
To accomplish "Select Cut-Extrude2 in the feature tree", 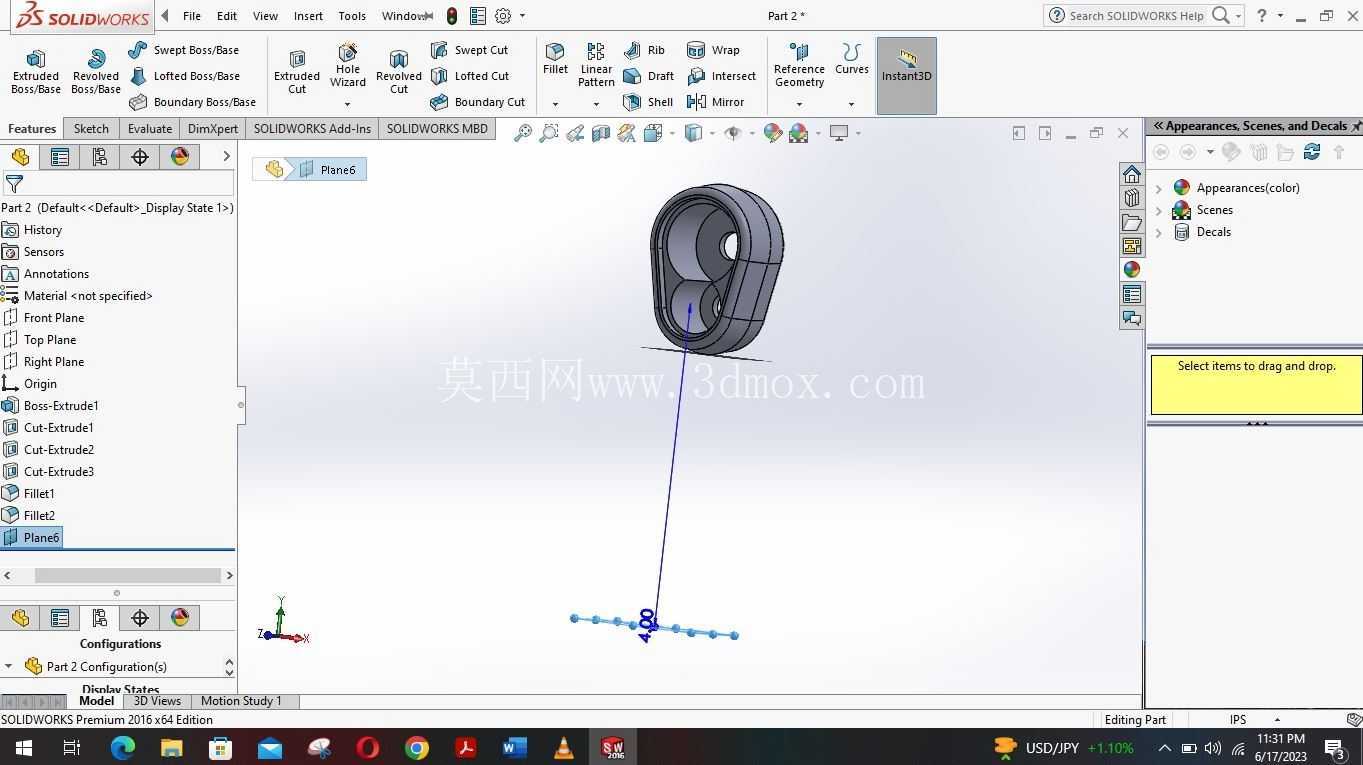I will click(x=59, y=450).
